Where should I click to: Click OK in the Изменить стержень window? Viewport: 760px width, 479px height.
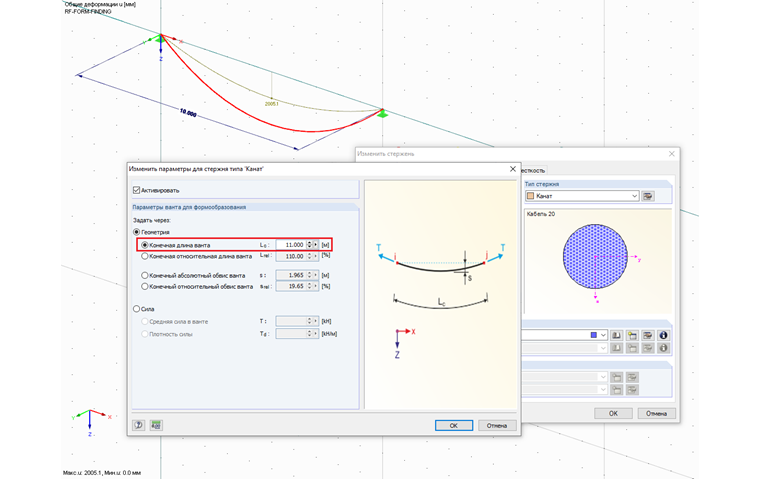(x=613, y=413)
